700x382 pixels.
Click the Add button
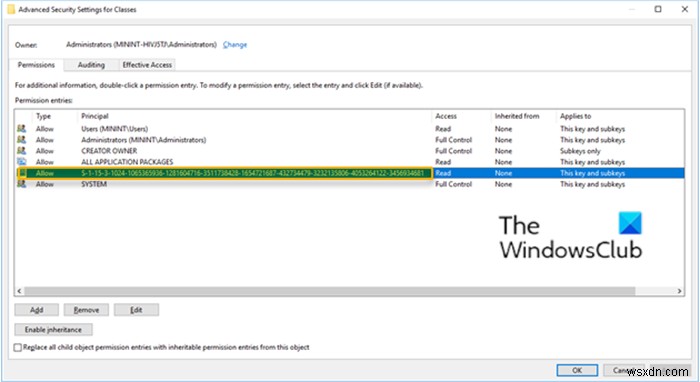[37, 310]
